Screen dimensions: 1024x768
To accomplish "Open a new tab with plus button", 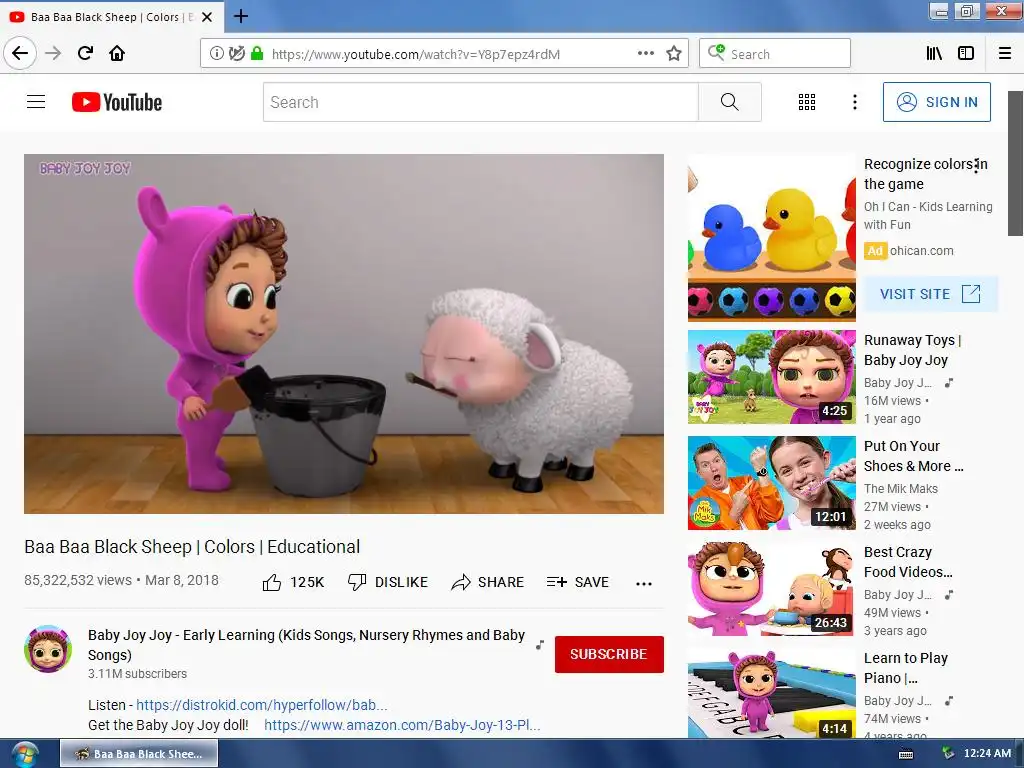I will (241, 16).
